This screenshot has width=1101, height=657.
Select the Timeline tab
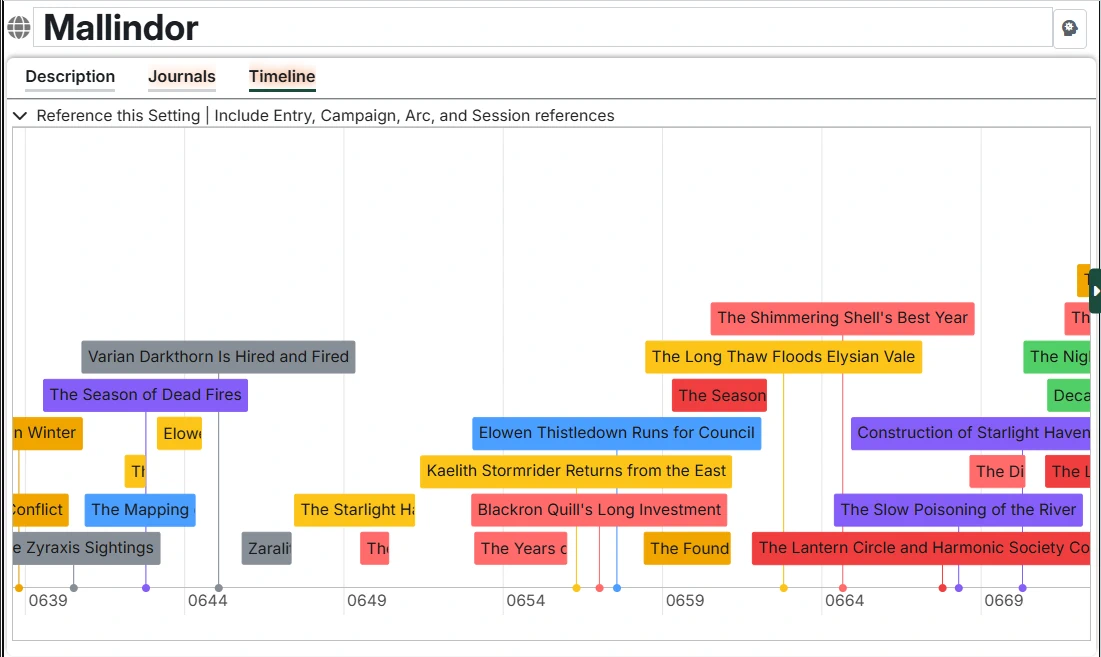[281, 77]
